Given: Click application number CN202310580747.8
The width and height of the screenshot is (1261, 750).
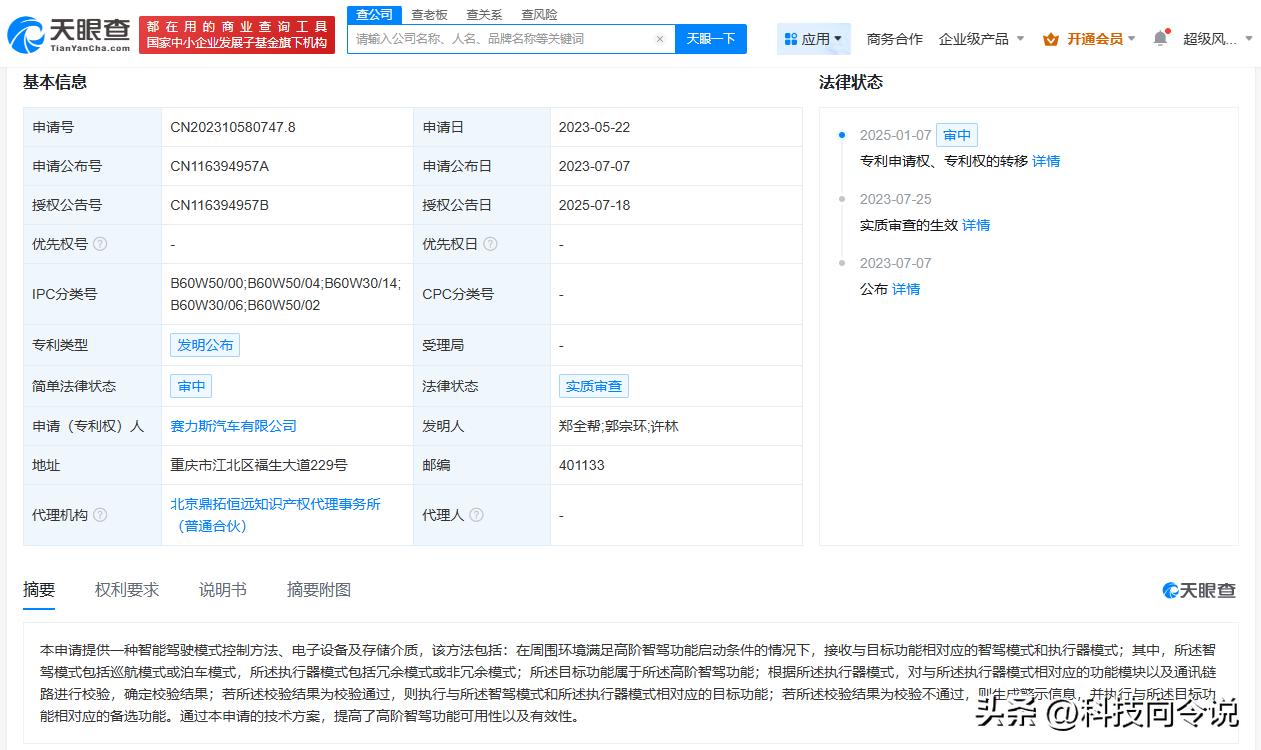Looking at the screenshot, I should point(233,127).
